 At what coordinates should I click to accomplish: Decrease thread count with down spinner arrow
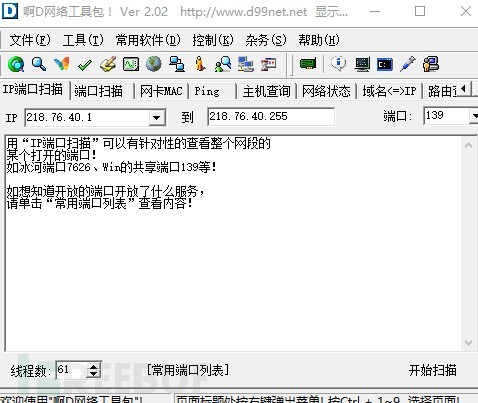pyautogui.click(x=94, y=374)
